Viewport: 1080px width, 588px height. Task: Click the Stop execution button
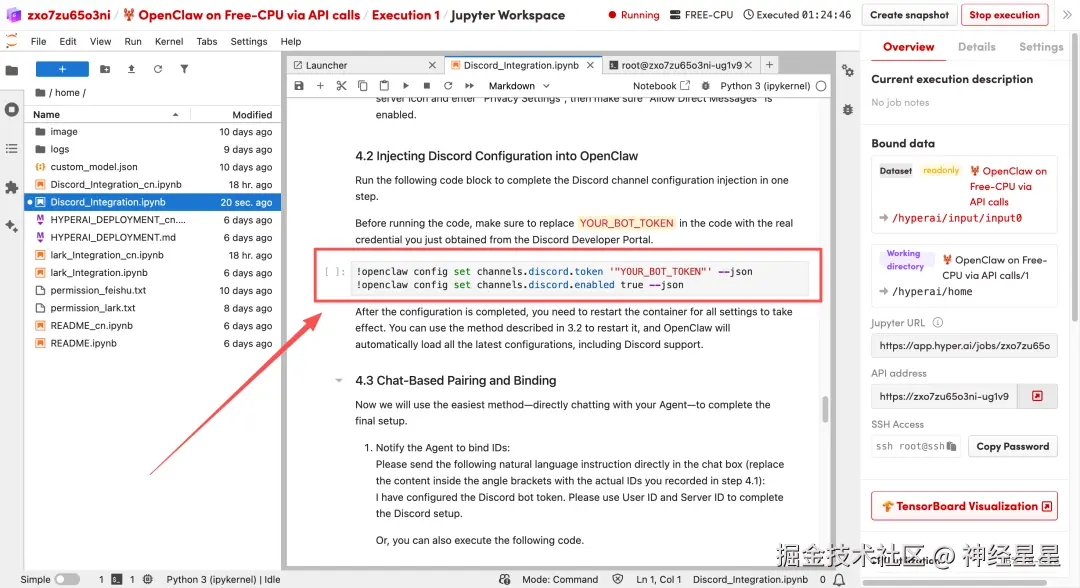(1004, 14)
